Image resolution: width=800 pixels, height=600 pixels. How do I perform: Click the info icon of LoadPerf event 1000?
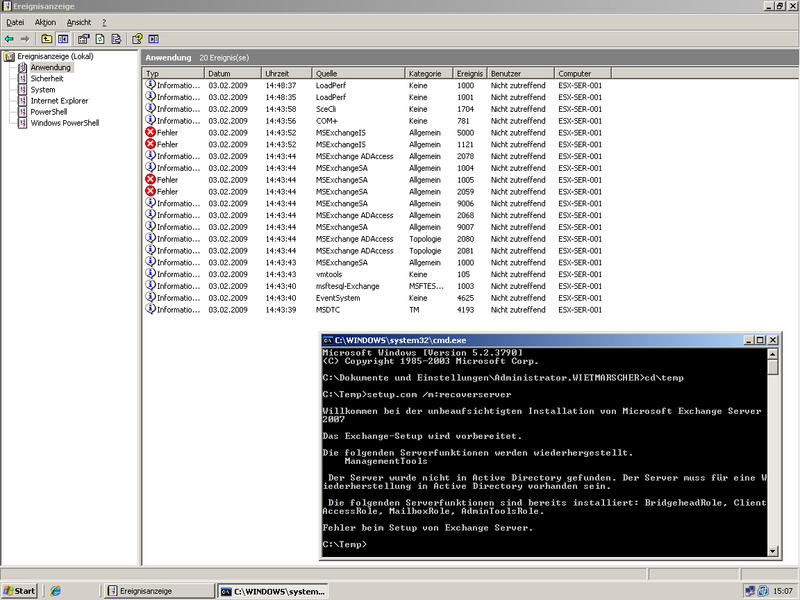pyautogui.click(x=151, y=85)
